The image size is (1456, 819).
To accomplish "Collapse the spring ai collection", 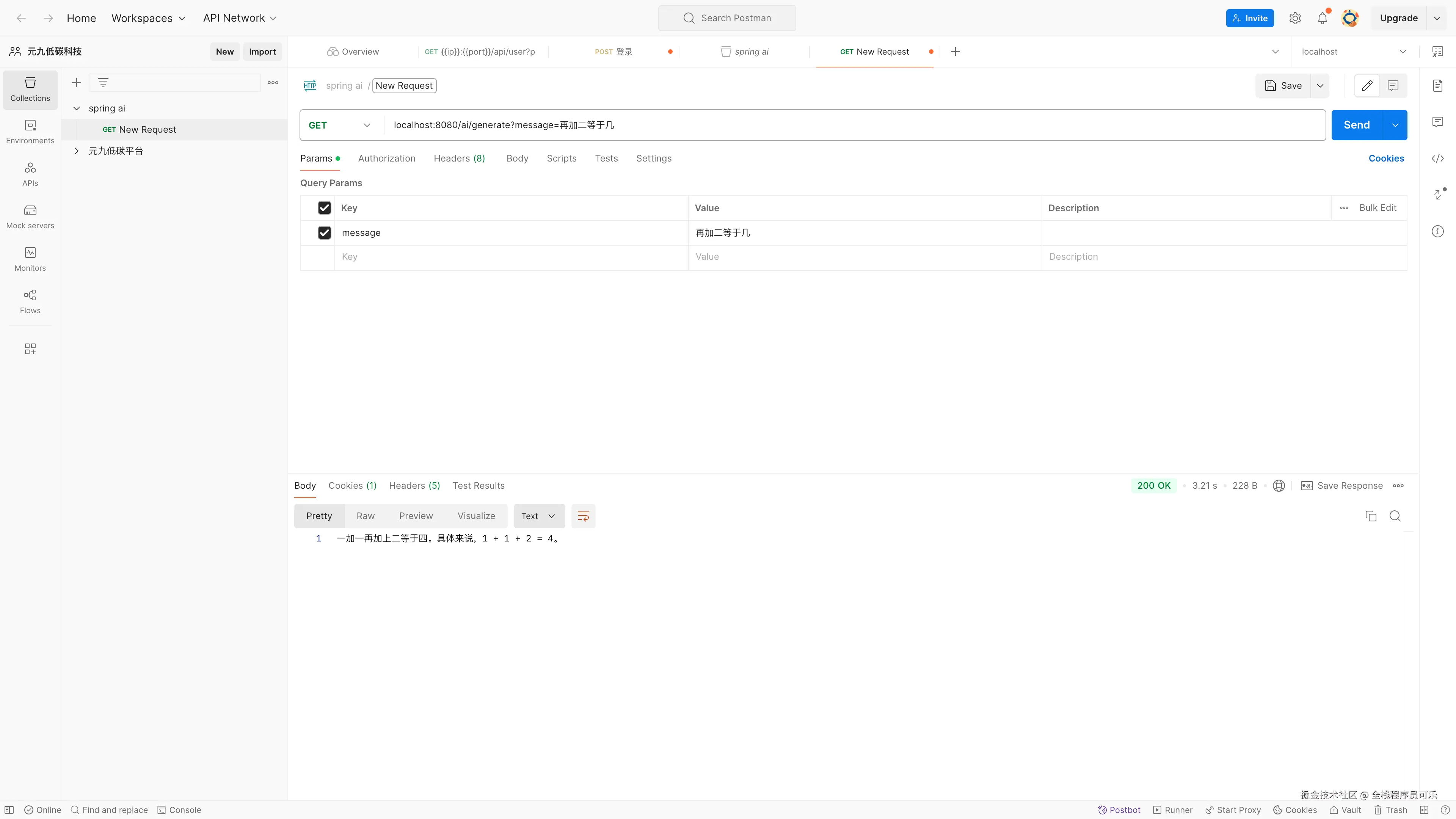I will pyautogui.click(x=77, y=108).
